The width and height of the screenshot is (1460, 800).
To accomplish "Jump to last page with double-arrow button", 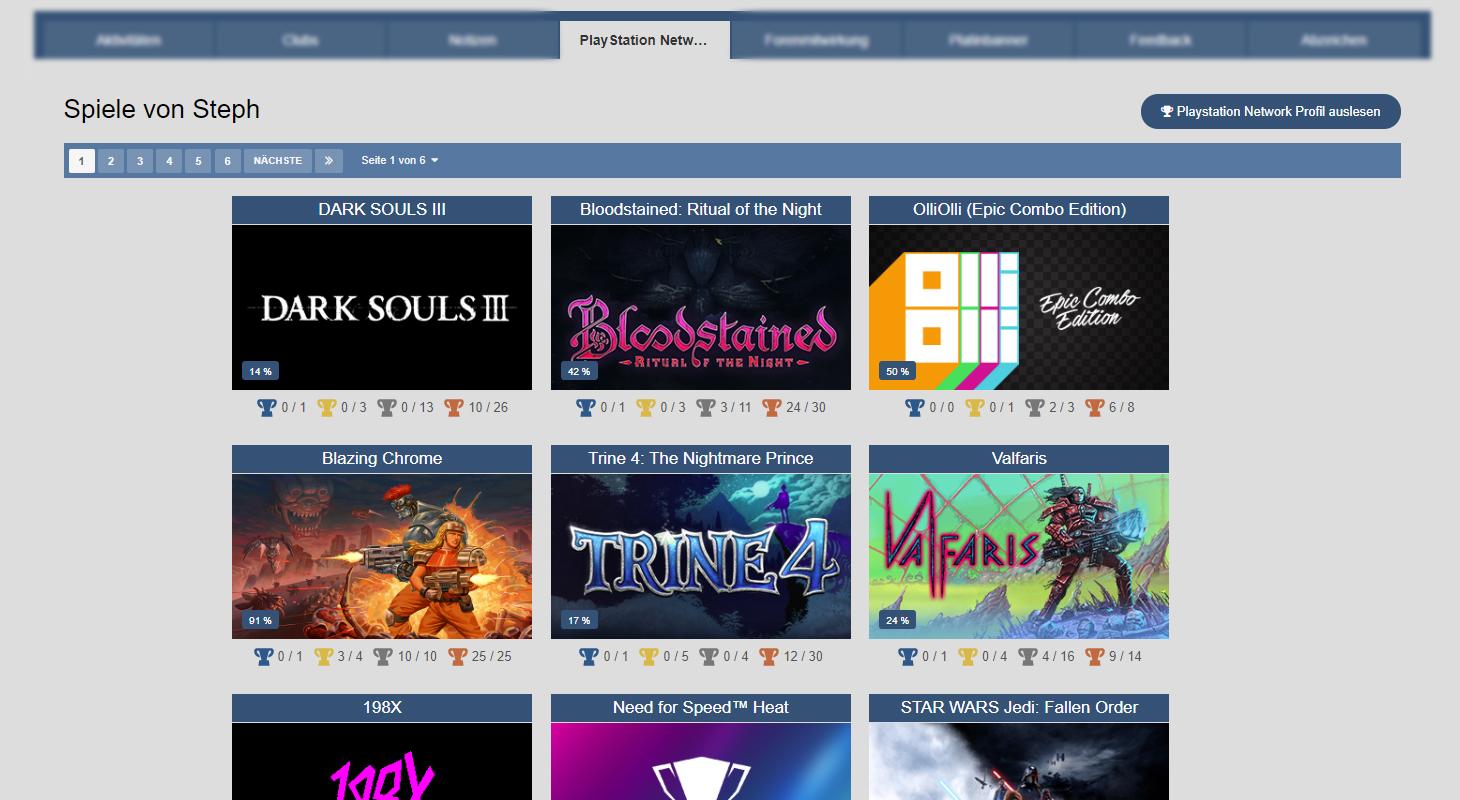I will pos(329,160).
